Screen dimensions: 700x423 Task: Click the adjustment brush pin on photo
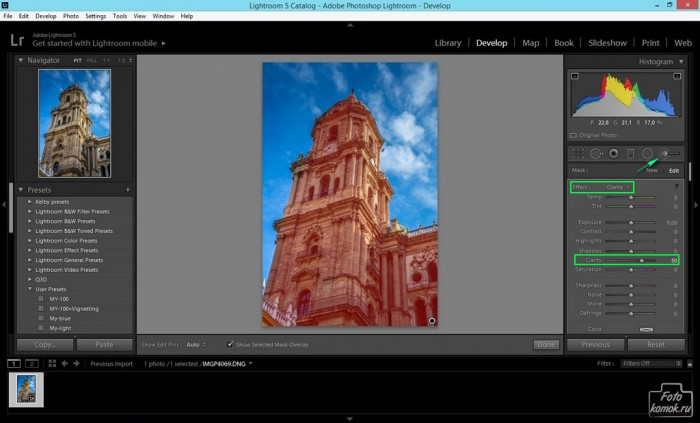pos(432,321)
